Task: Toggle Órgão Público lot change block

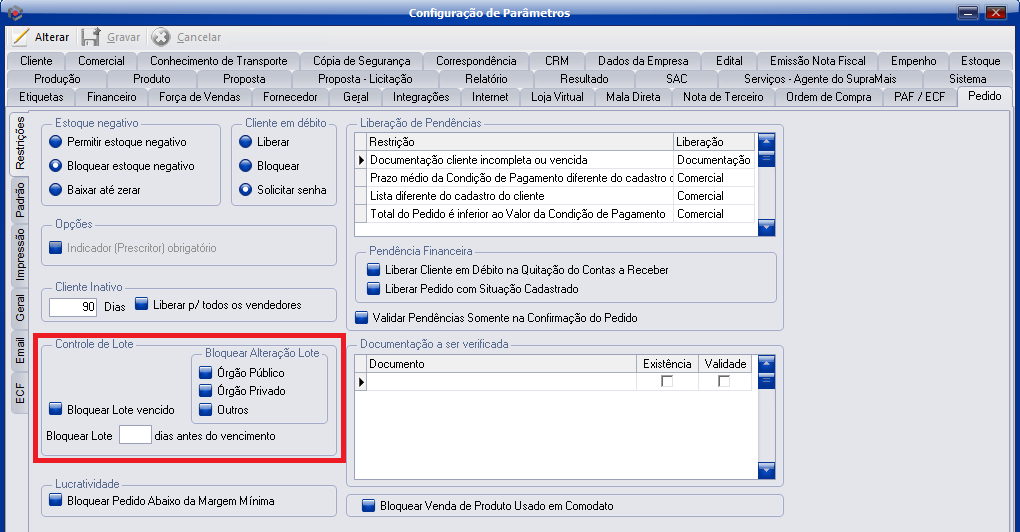Action: click(x=207, y=373)
